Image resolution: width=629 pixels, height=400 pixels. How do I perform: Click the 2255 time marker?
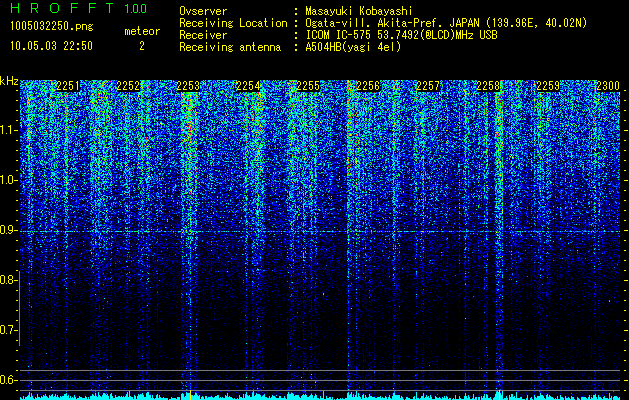click(x=308, y=86)
